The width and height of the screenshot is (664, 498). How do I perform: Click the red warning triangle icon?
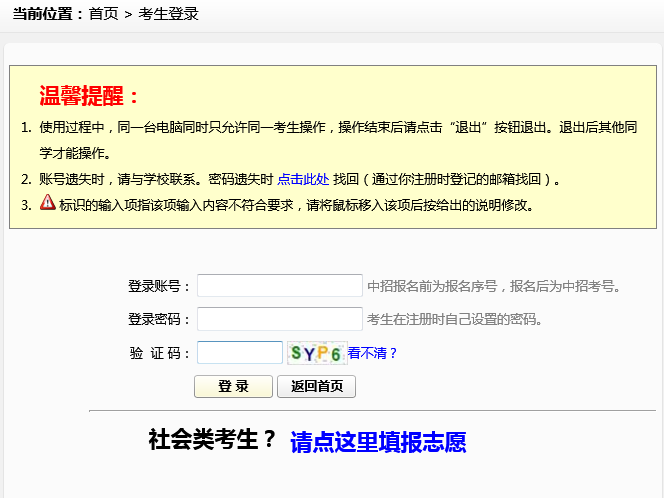click(48, 203)
